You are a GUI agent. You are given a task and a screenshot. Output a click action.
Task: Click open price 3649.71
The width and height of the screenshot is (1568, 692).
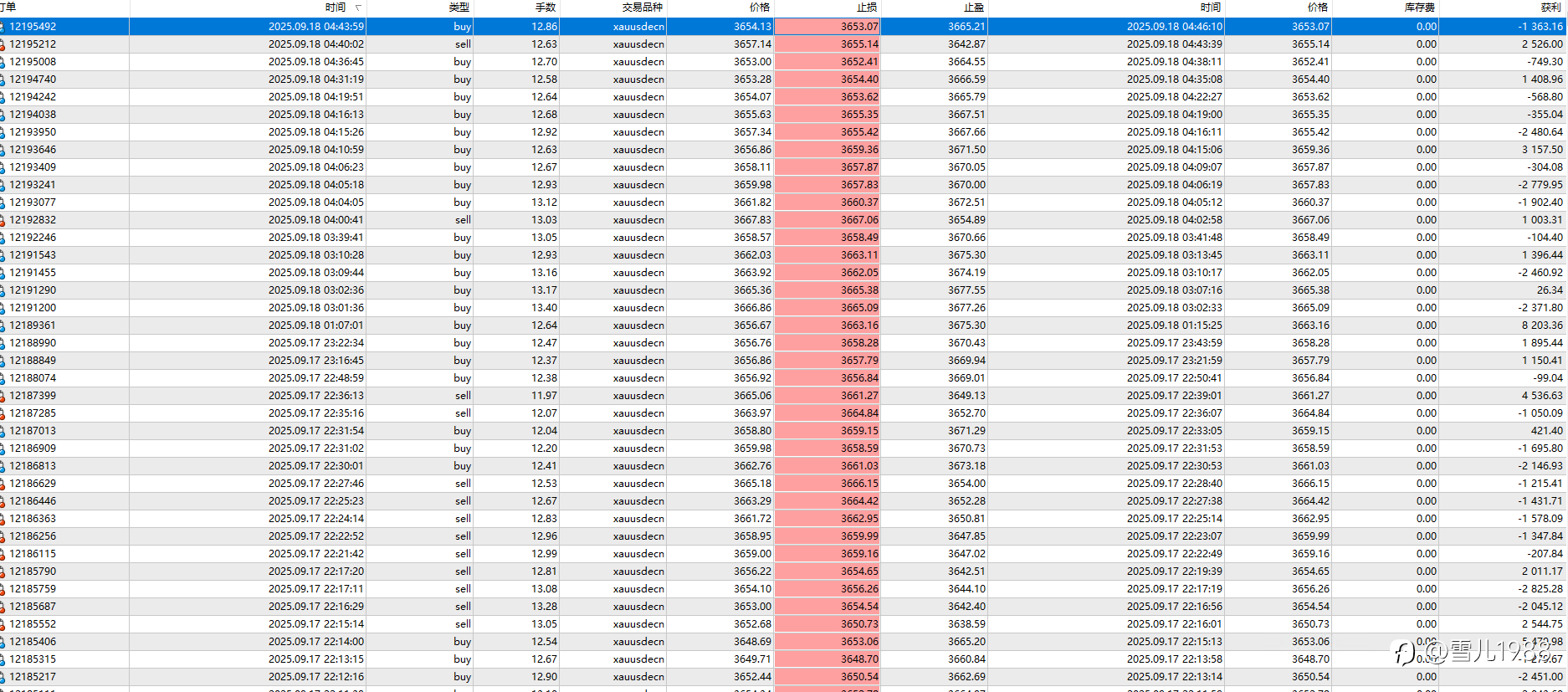pyautogui.click(x=752, y=659)
